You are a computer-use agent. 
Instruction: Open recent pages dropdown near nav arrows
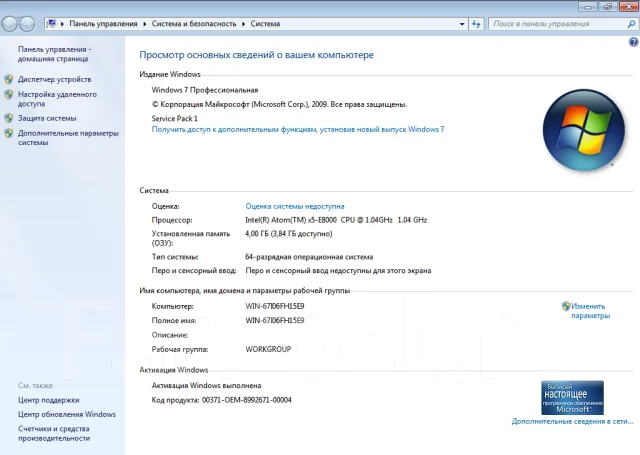[39, 24]
